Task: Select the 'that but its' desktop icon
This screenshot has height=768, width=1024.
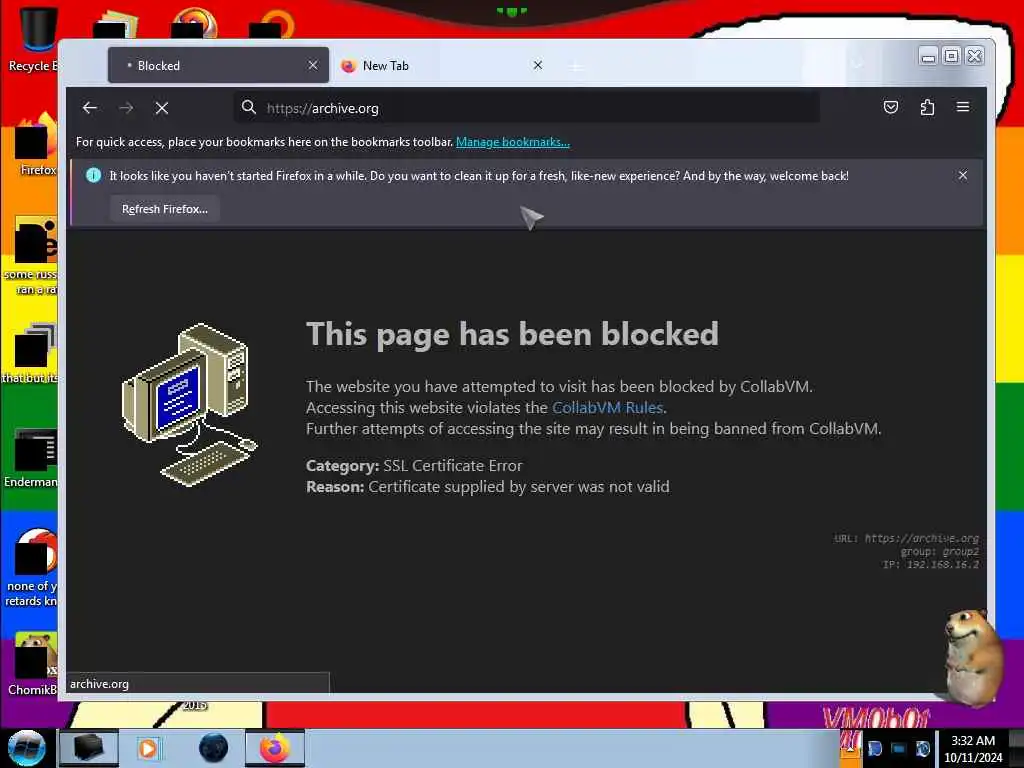Action: [30, 353]
